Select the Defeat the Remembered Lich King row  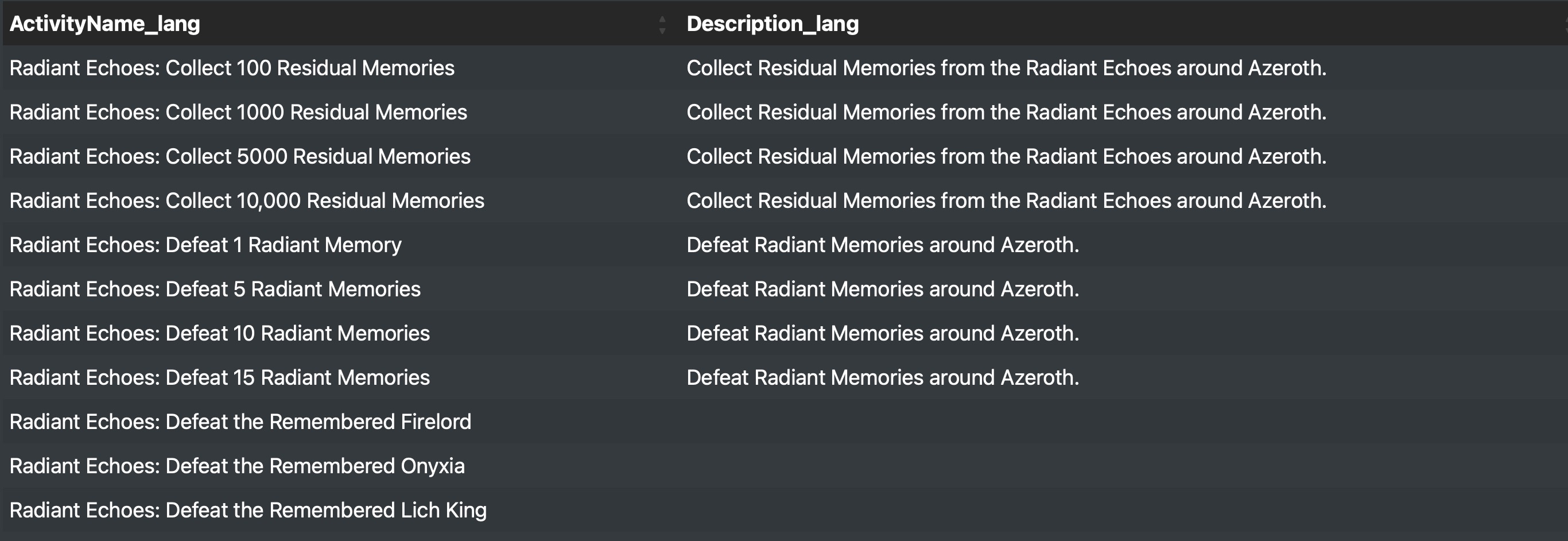coord(785,510)
